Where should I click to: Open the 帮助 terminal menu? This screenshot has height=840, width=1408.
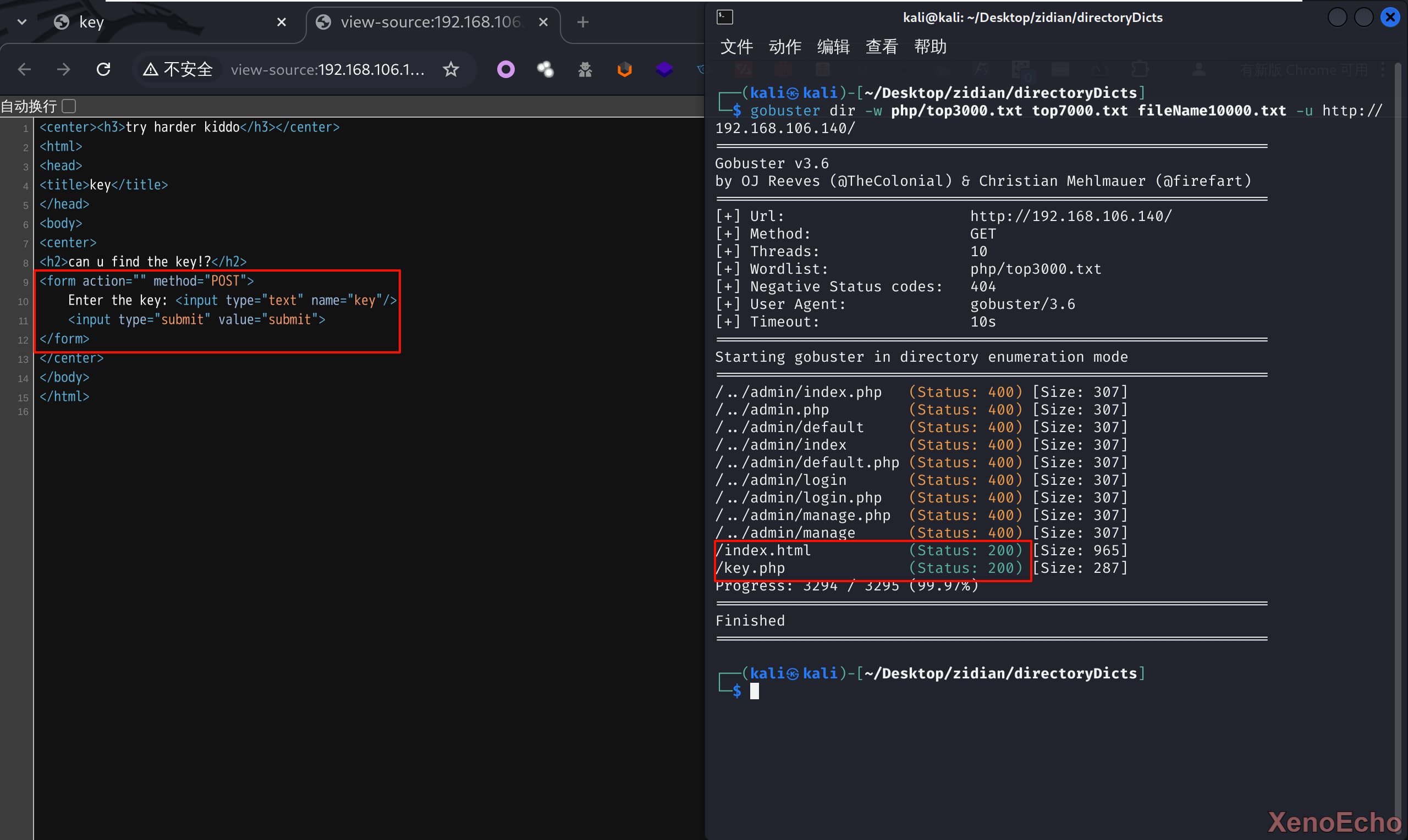(930, 47)
